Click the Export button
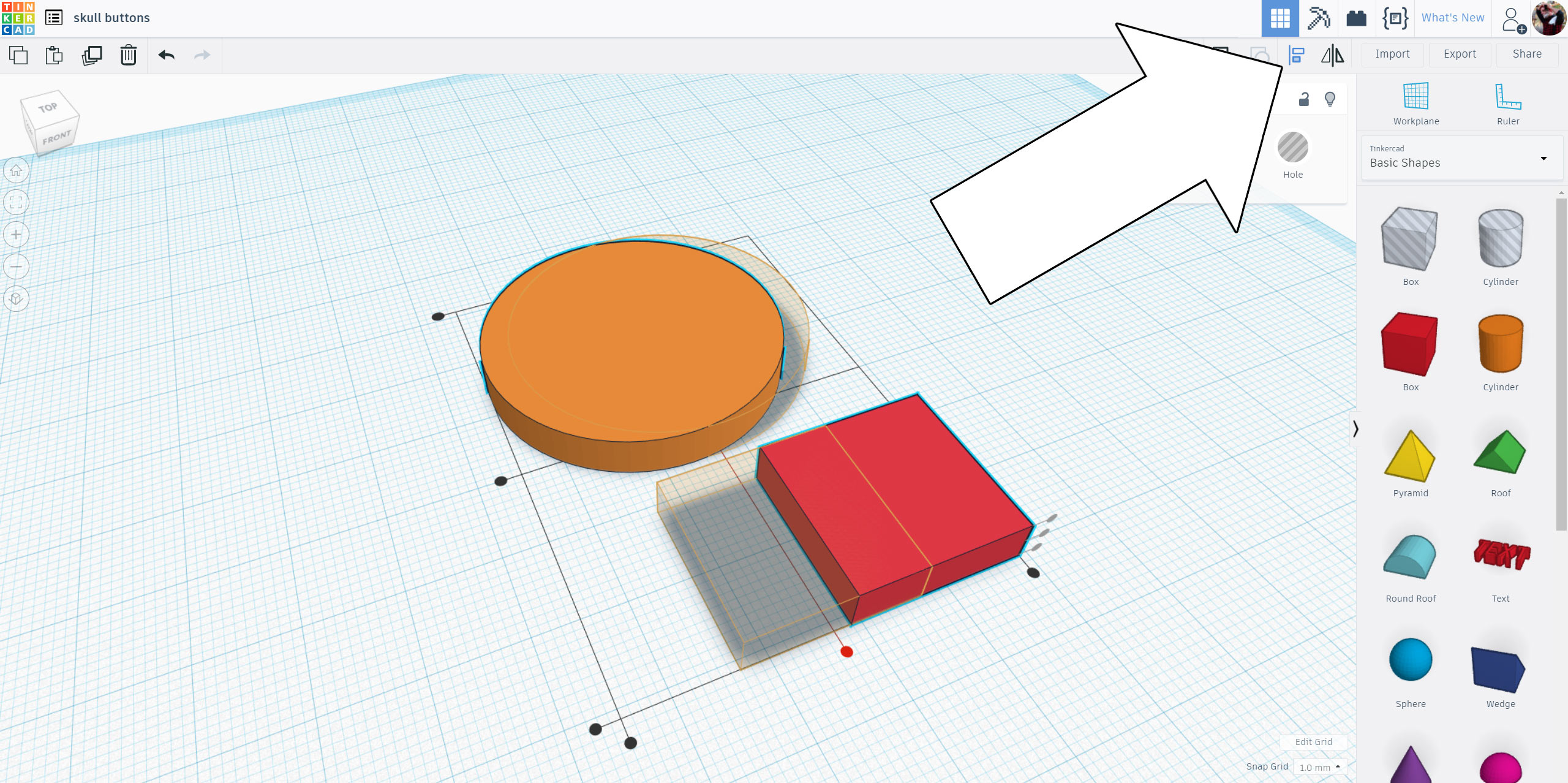The width and height of the screenshot is (1568, 783). click(1460, 54)
